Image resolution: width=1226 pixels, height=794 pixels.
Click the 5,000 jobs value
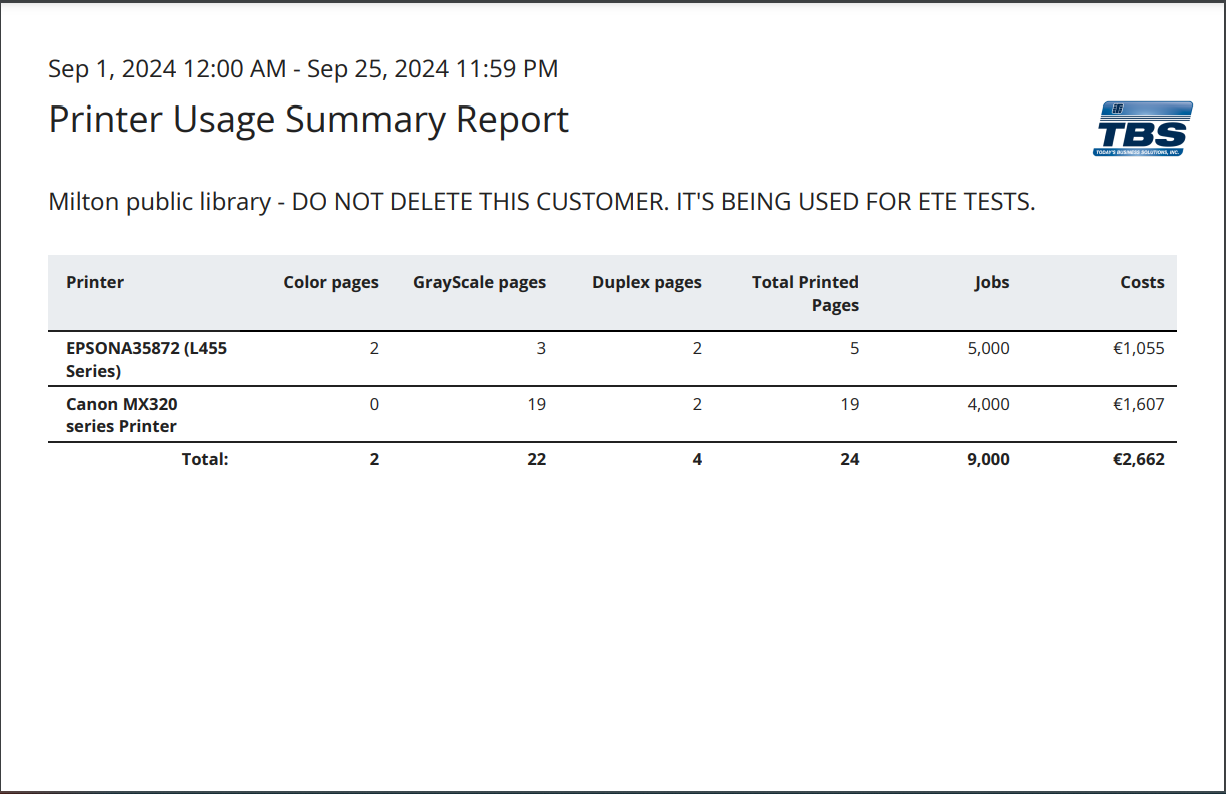pos(988,348)
